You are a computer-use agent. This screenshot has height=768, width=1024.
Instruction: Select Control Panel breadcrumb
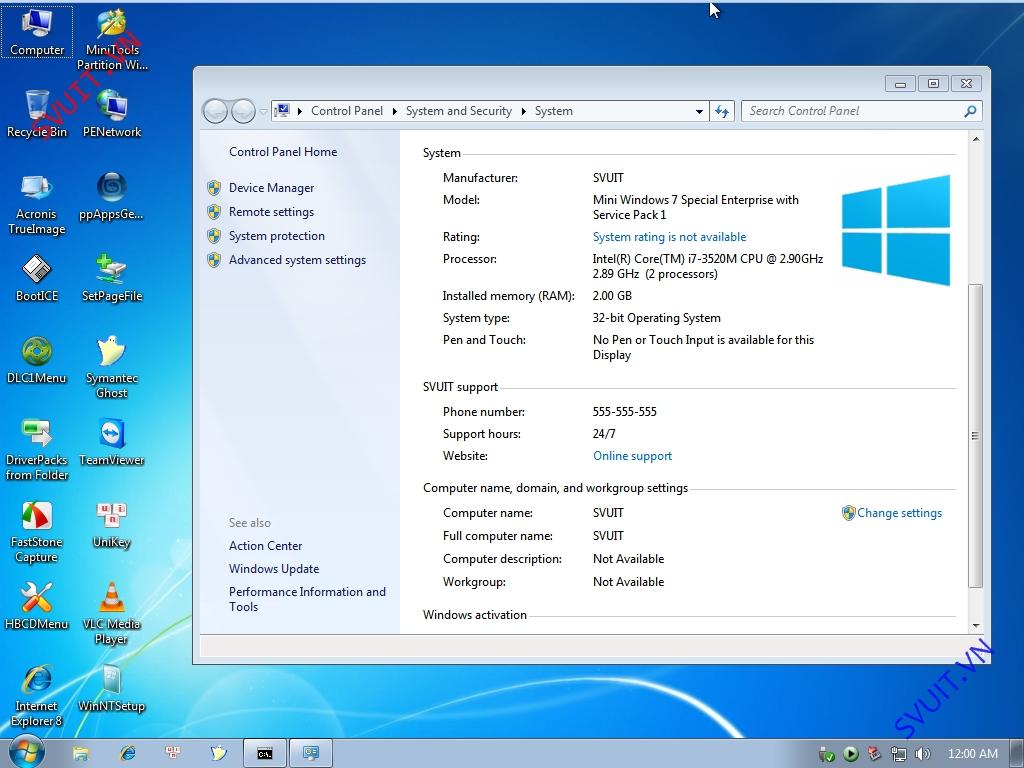click(x=347, y=111)
